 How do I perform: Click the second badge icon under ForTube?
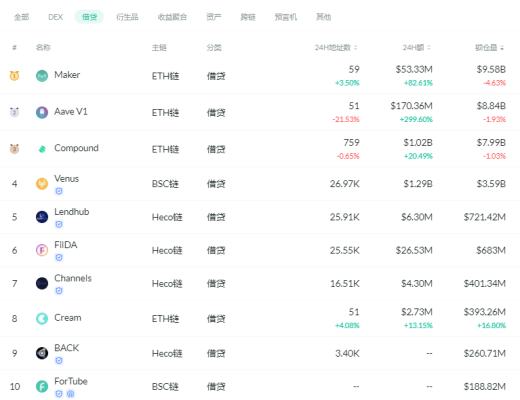(x=70, y=394)
